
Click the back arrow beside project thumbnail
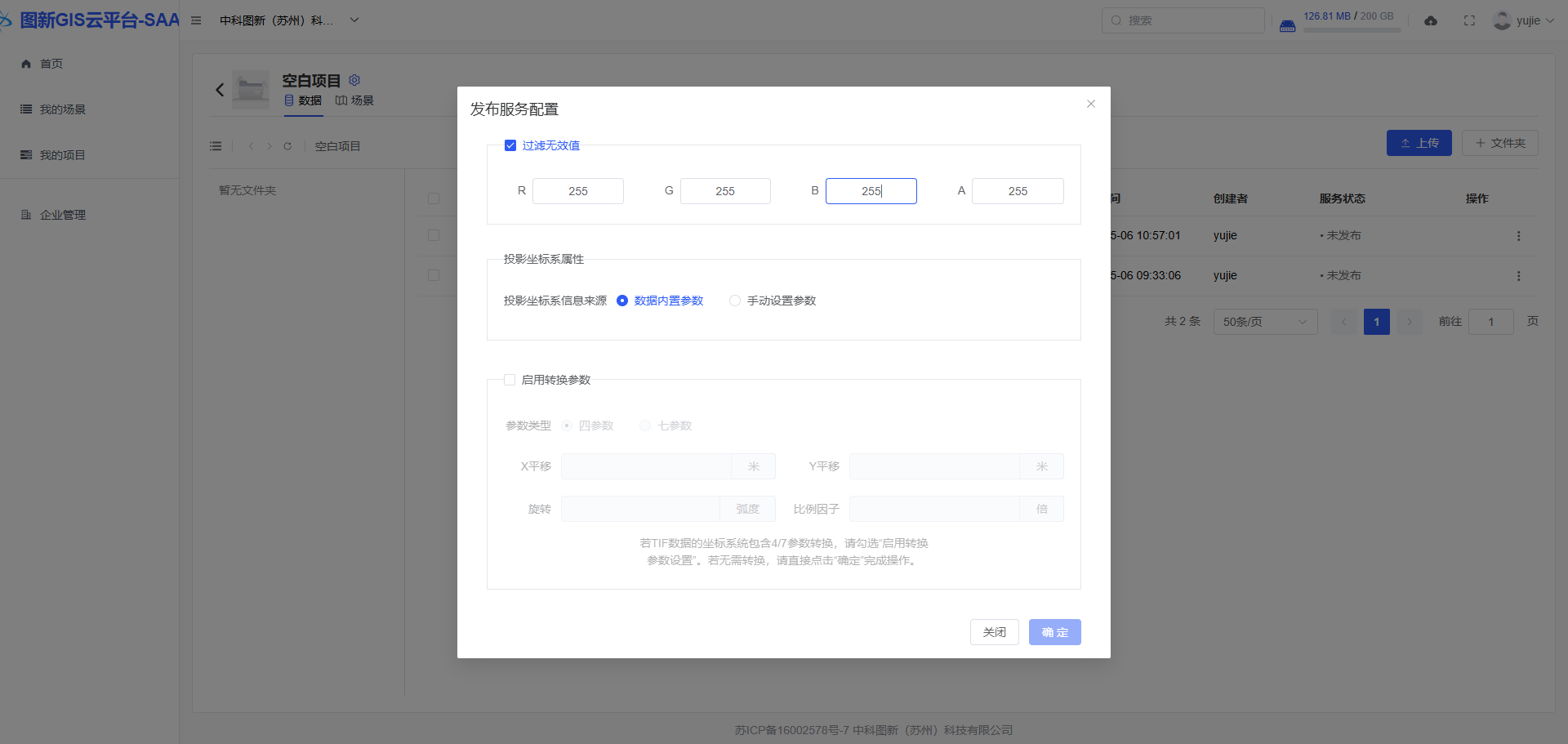(220, 90)
